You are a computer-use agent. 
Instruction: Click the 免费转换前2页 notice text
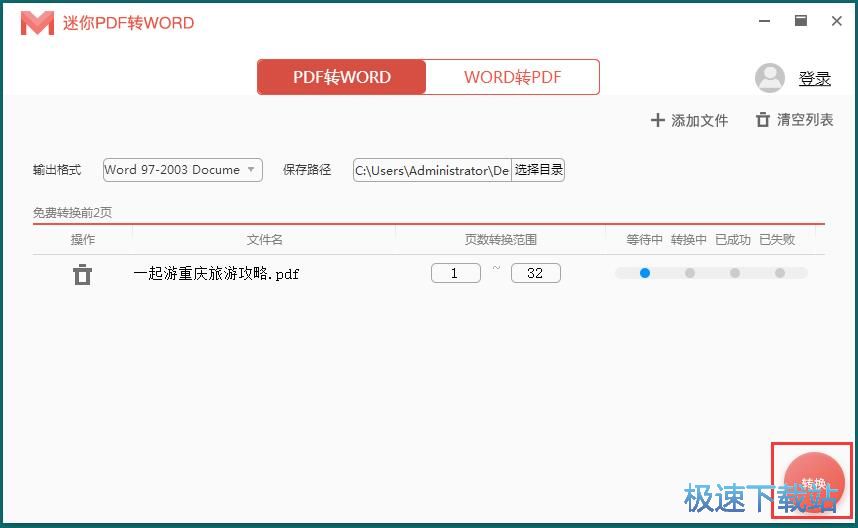(x=72, y=212)
